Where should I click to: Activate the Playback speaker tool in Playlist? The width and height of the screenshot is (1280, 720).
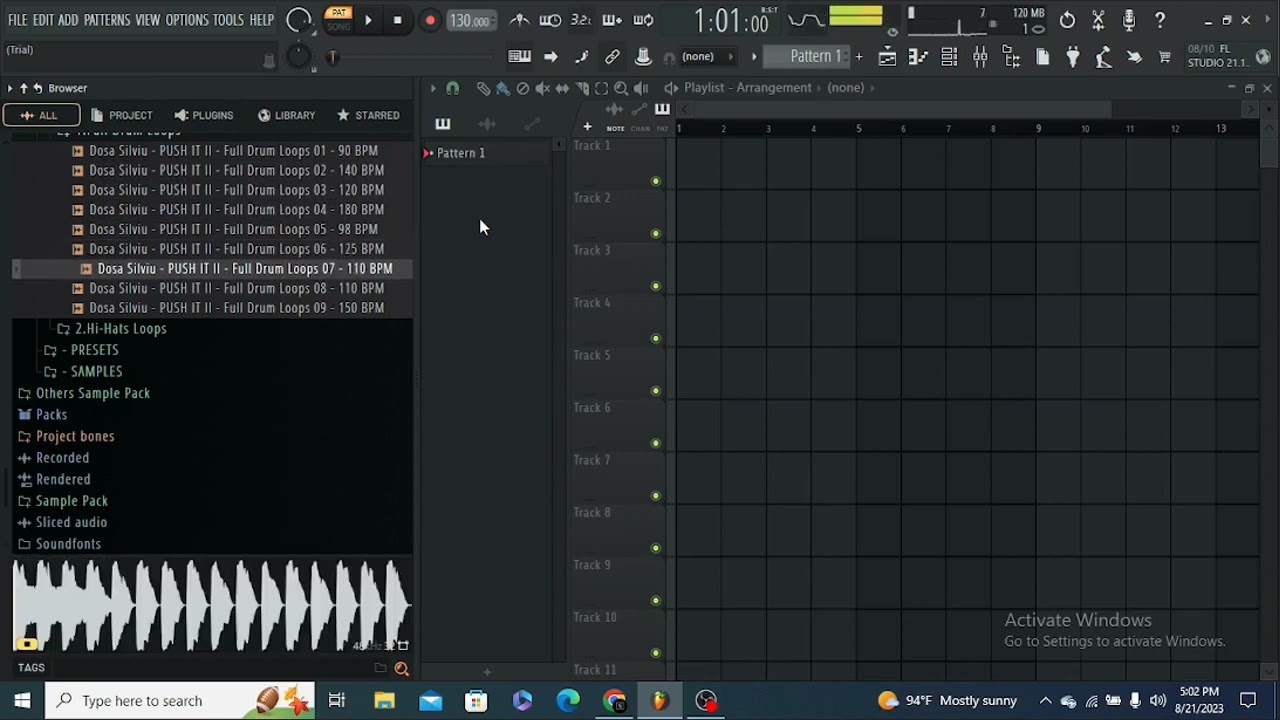(x=641, y=88)
